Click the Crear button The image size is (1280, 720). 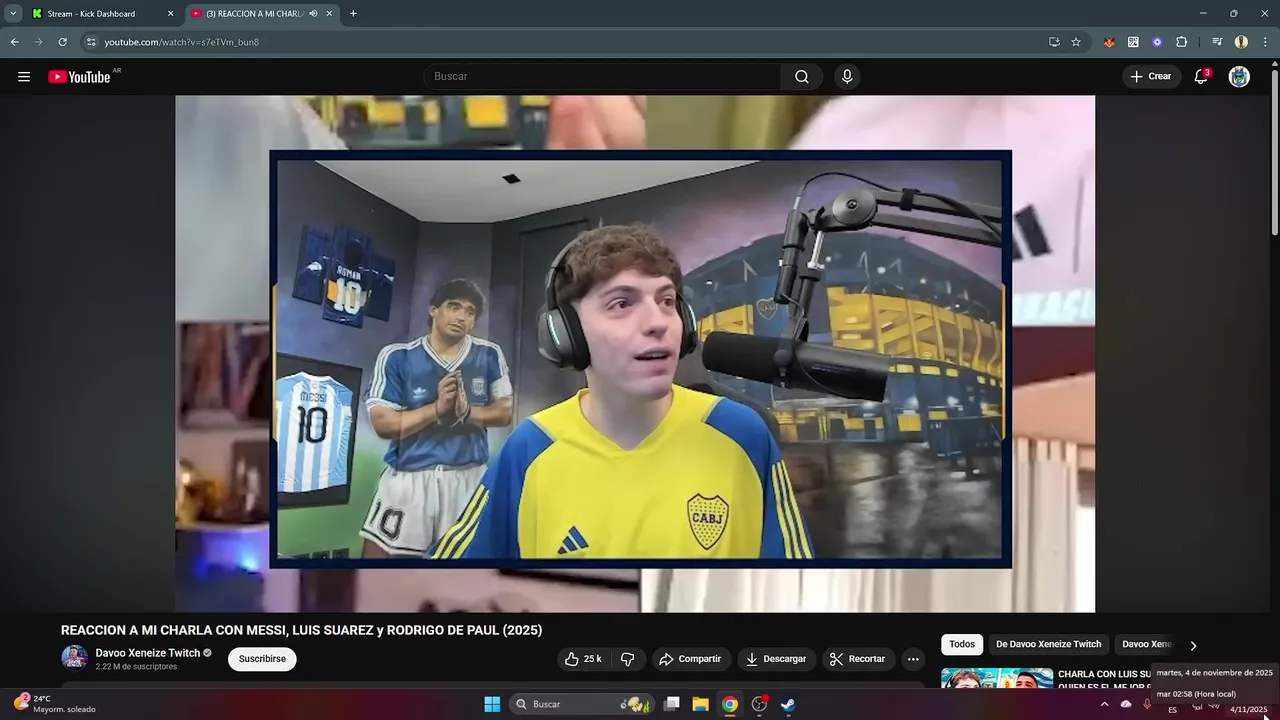pyautogui.click(x=1151, y=77)
